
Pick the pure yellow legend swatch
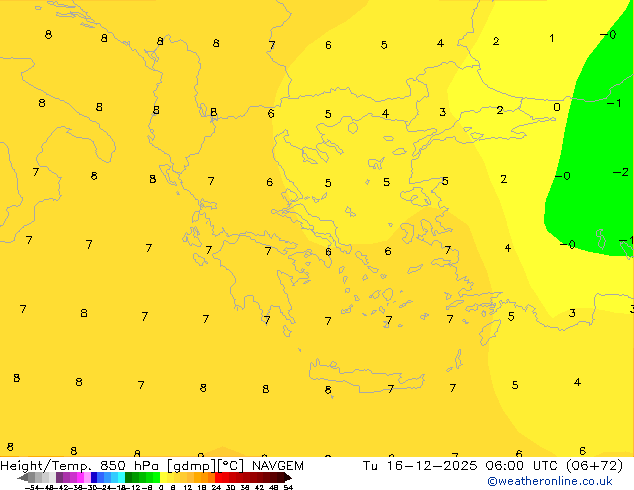coord(163,477)
